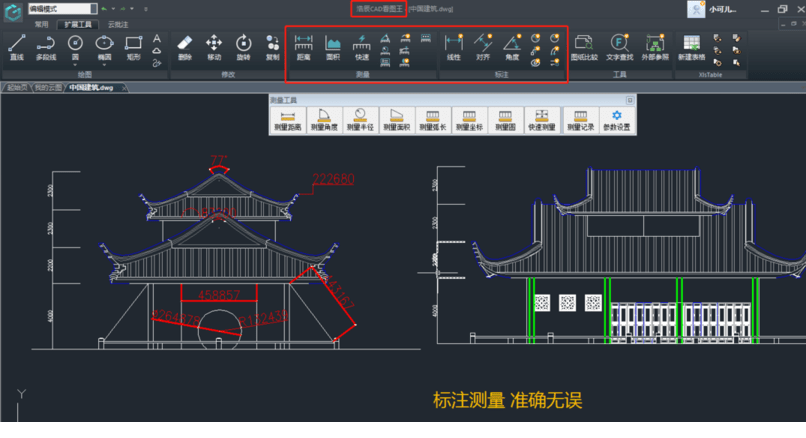This screenshot has height=438, width=806.
Task: Click the 新建表格 new table icon
Action: 691,46
